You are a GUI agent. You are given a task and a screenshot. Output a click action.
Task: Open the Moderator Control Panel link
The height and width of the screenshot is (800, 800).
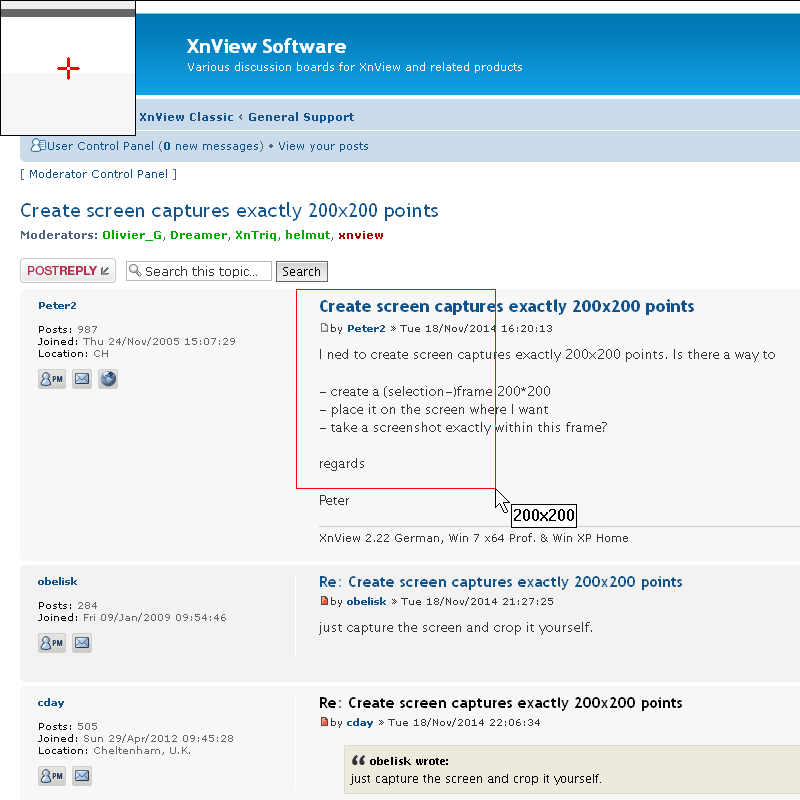(98, 174)
